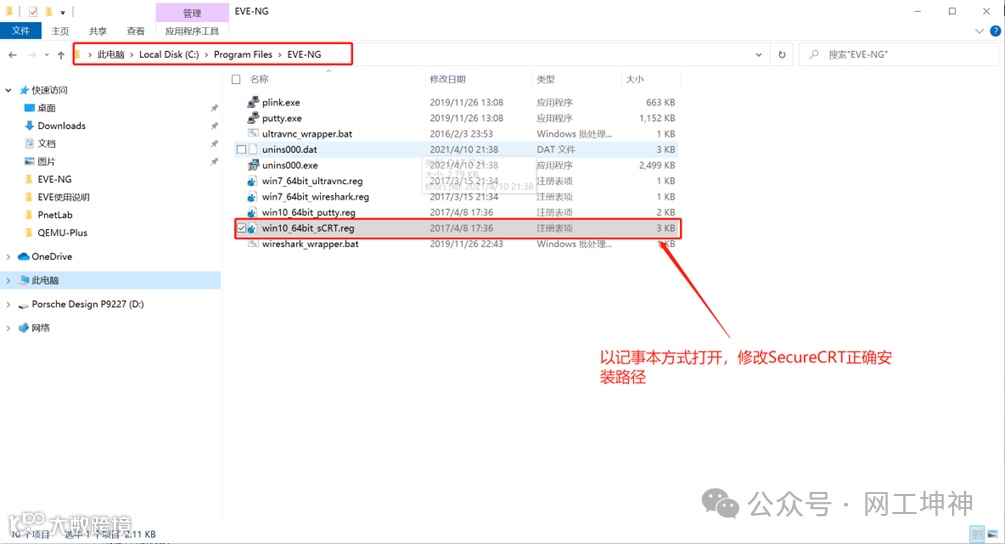Go back with the Back arrow

[13, 55]
